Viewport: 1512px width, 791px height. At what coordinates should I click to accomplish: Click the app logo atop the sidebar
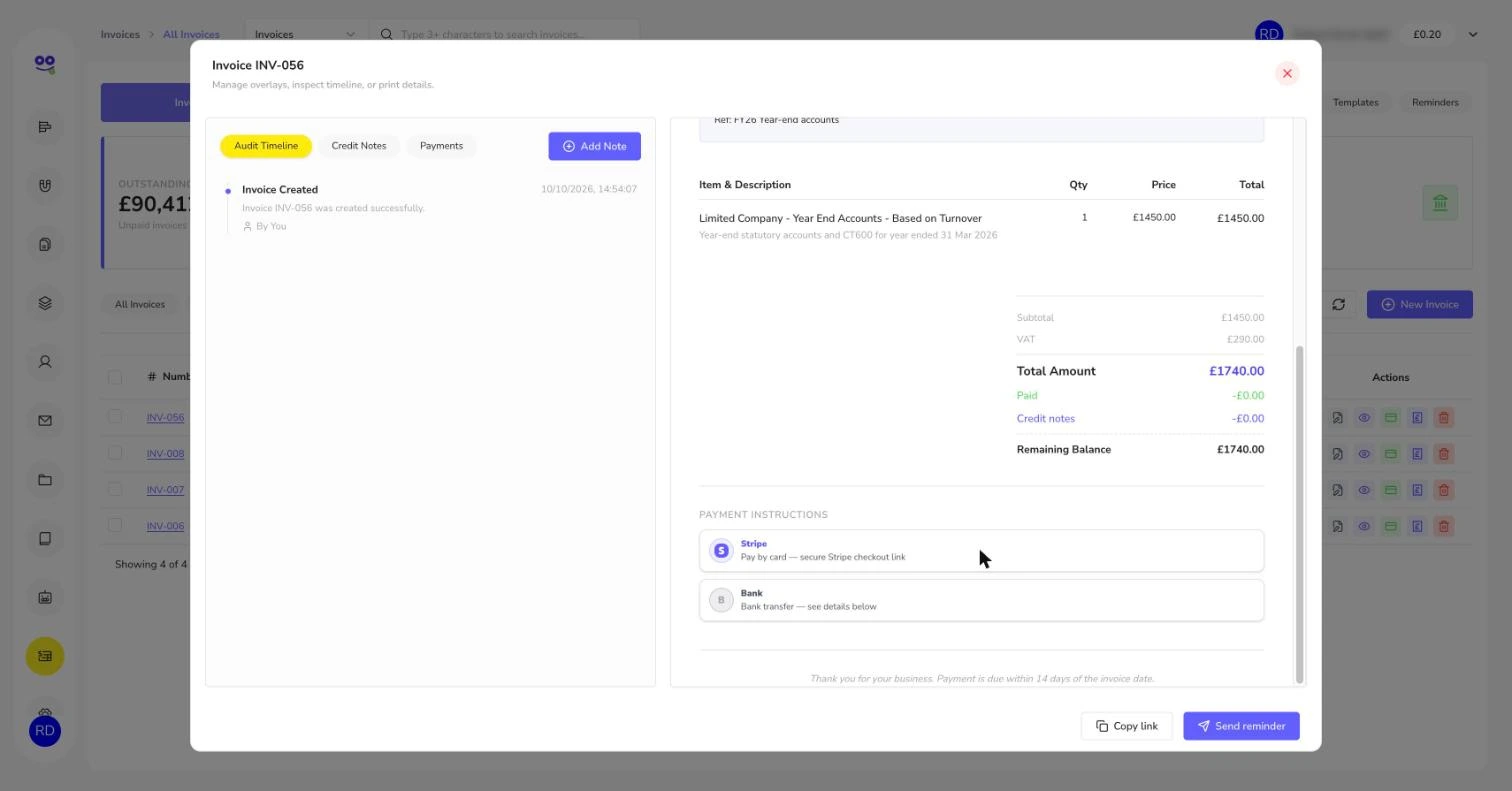45,64
